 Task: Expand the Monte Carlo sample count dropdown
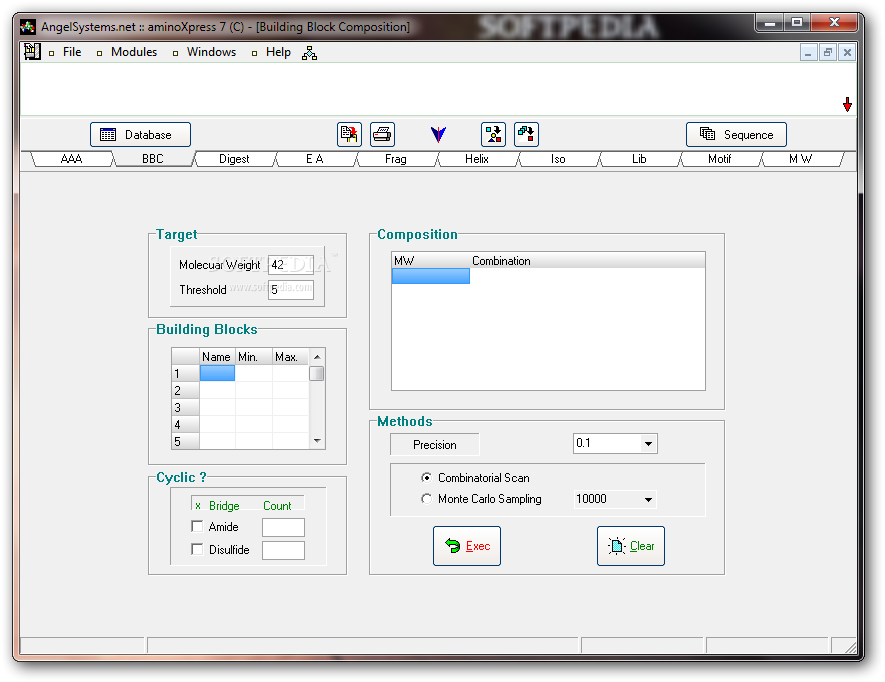(648, 499)
